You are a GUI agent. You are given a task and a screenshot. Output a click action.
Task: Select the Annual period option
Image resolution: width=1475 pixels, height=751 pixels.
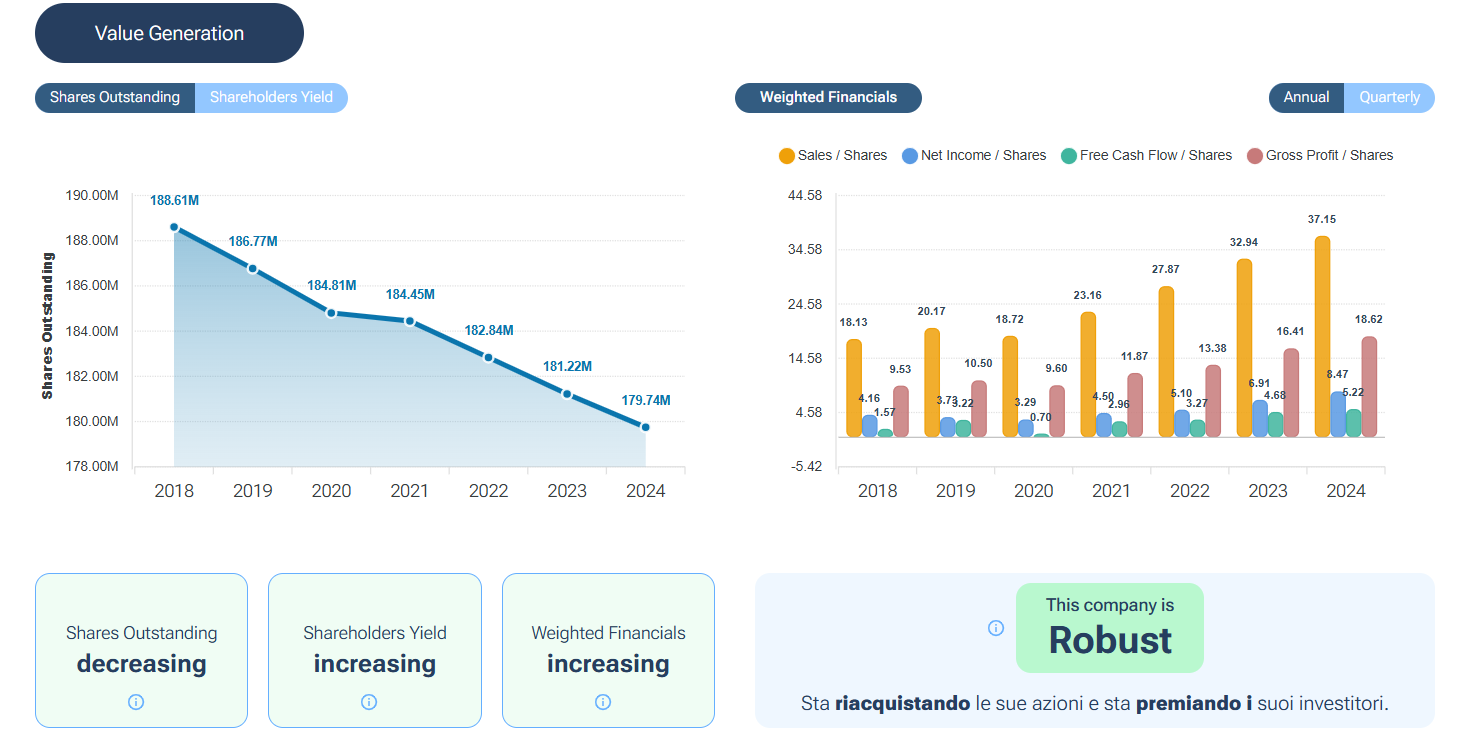(1306, 98)
